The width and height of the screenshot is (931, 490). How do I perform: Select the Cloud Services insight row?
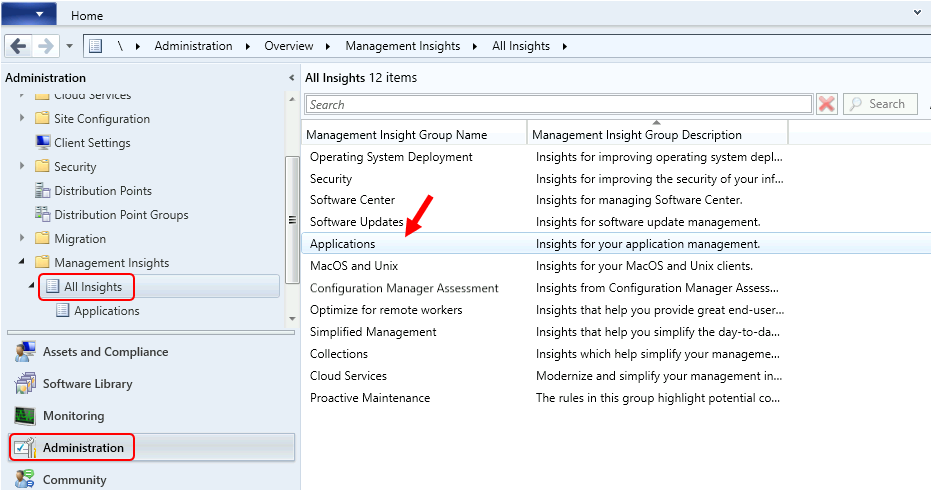pos(616,376)
